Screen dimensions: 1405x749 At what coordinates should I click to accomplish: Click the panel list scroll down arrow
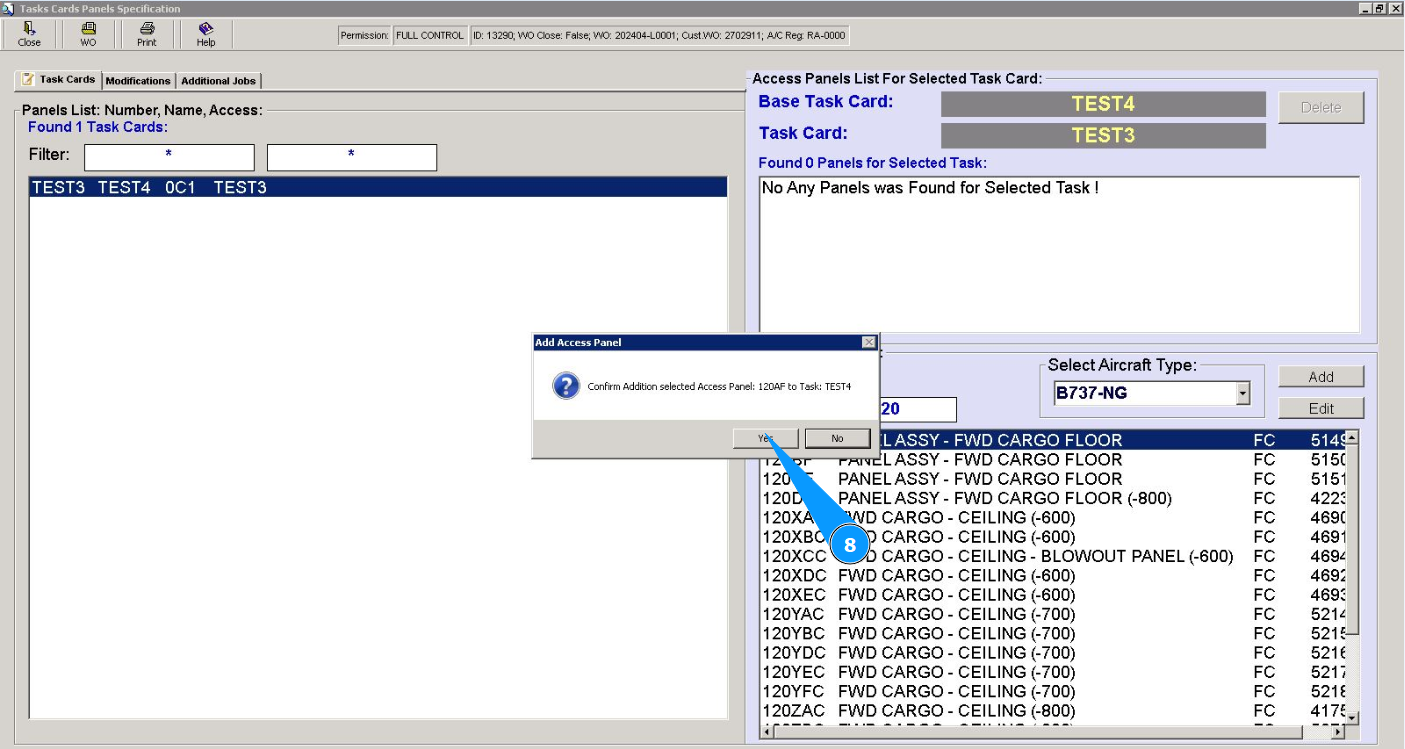pos(1352,718)
